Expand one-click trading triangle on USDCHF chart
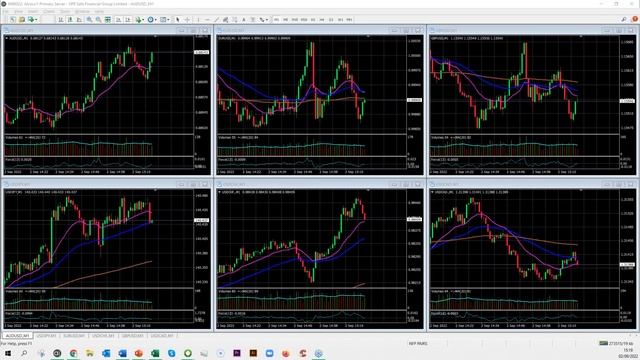The image size is (640, 360). (220, 192)
